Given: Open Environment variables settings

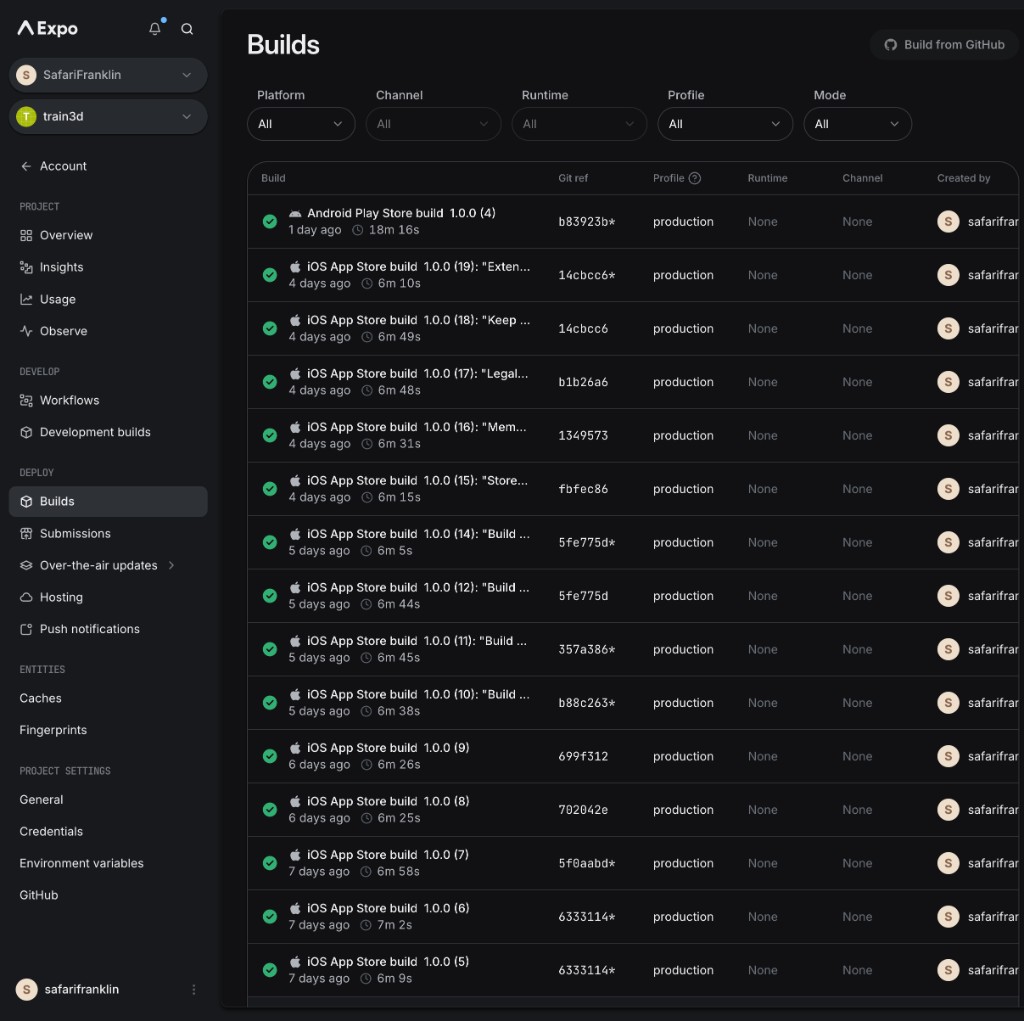Looking at the screenshot, I should 82,864.
